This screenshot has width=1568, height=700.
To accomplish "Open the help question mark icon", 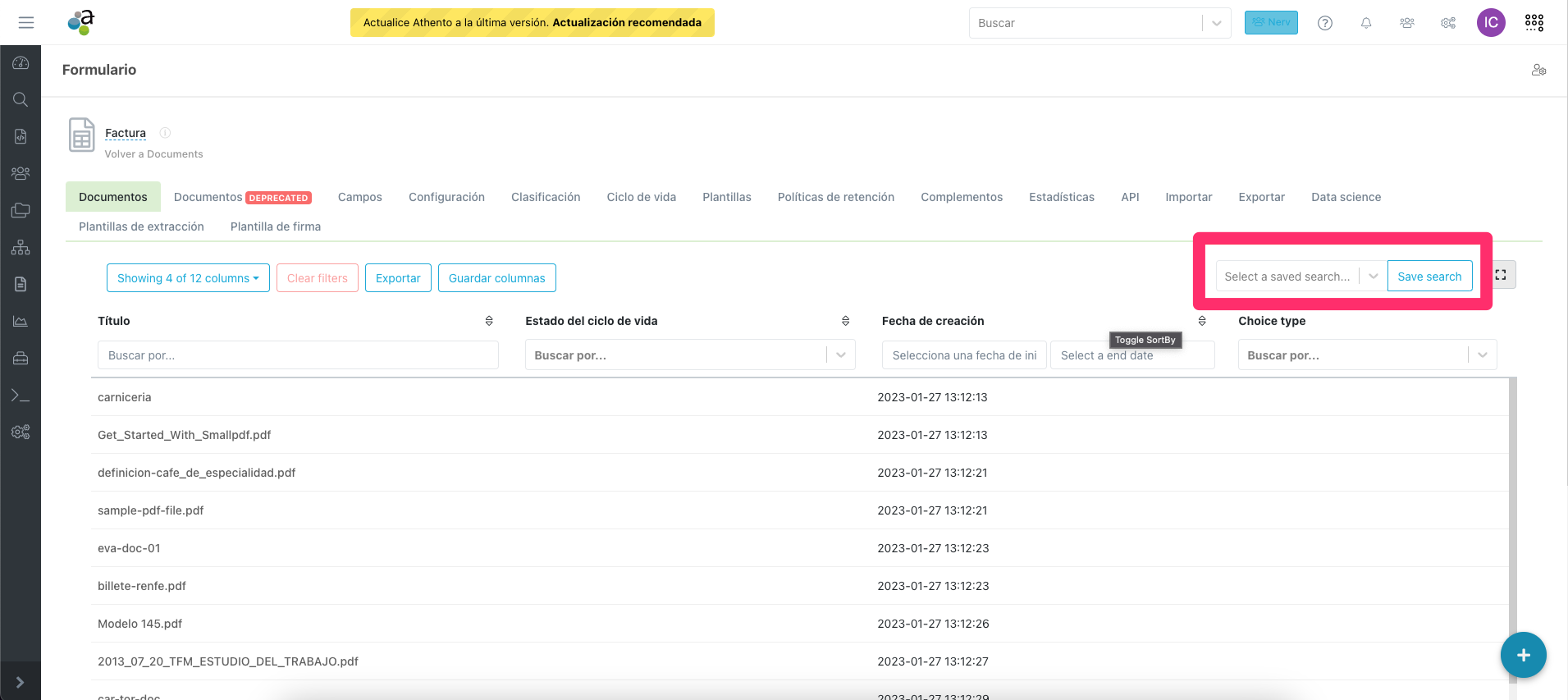I will 1325,23.
